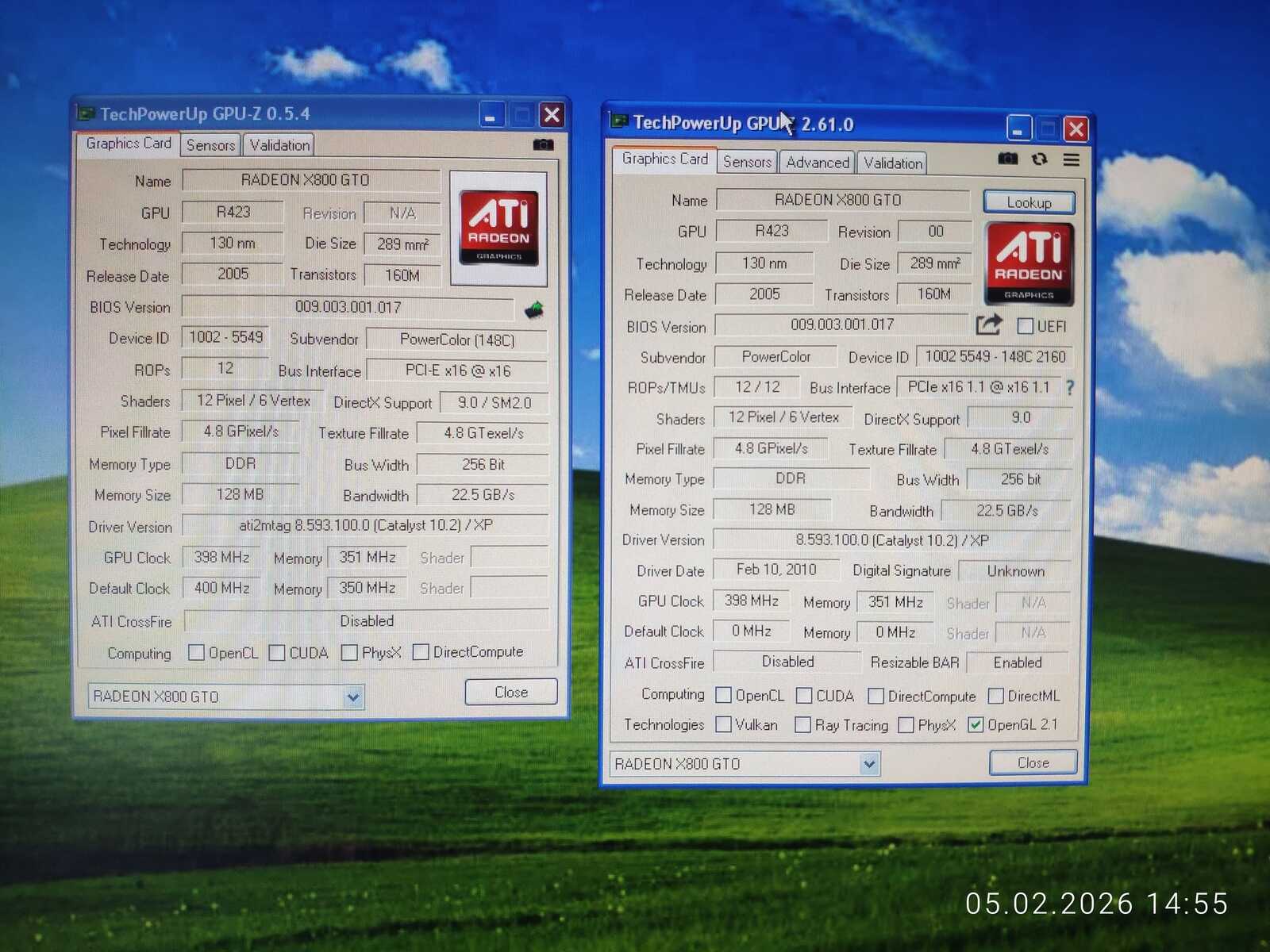The image size is (1270, 952).
Task: Click the BIOS Version field in GPU-Z 2.61.0
Action: pos(842,324)
